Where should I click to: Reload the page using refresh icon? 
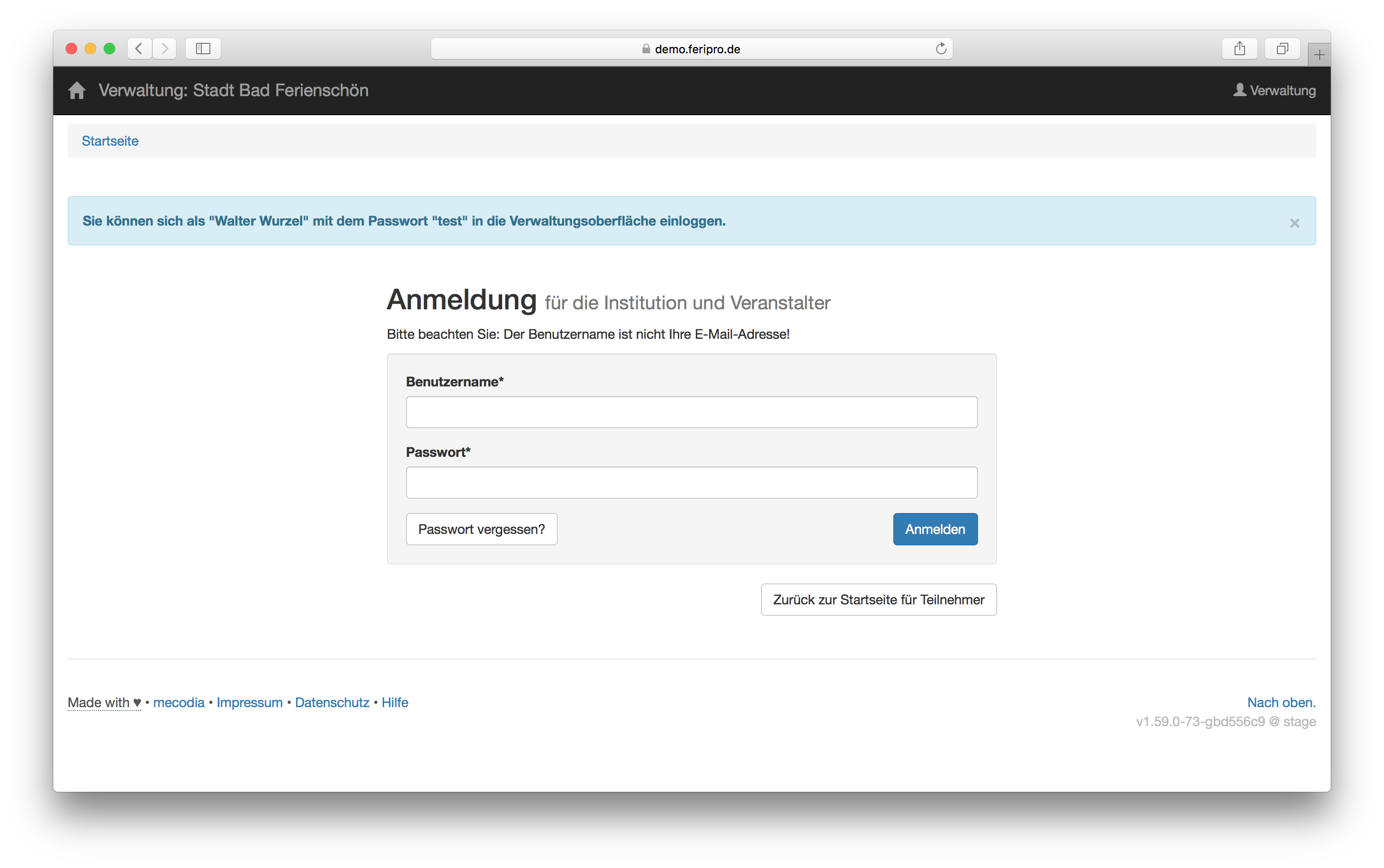941,49
